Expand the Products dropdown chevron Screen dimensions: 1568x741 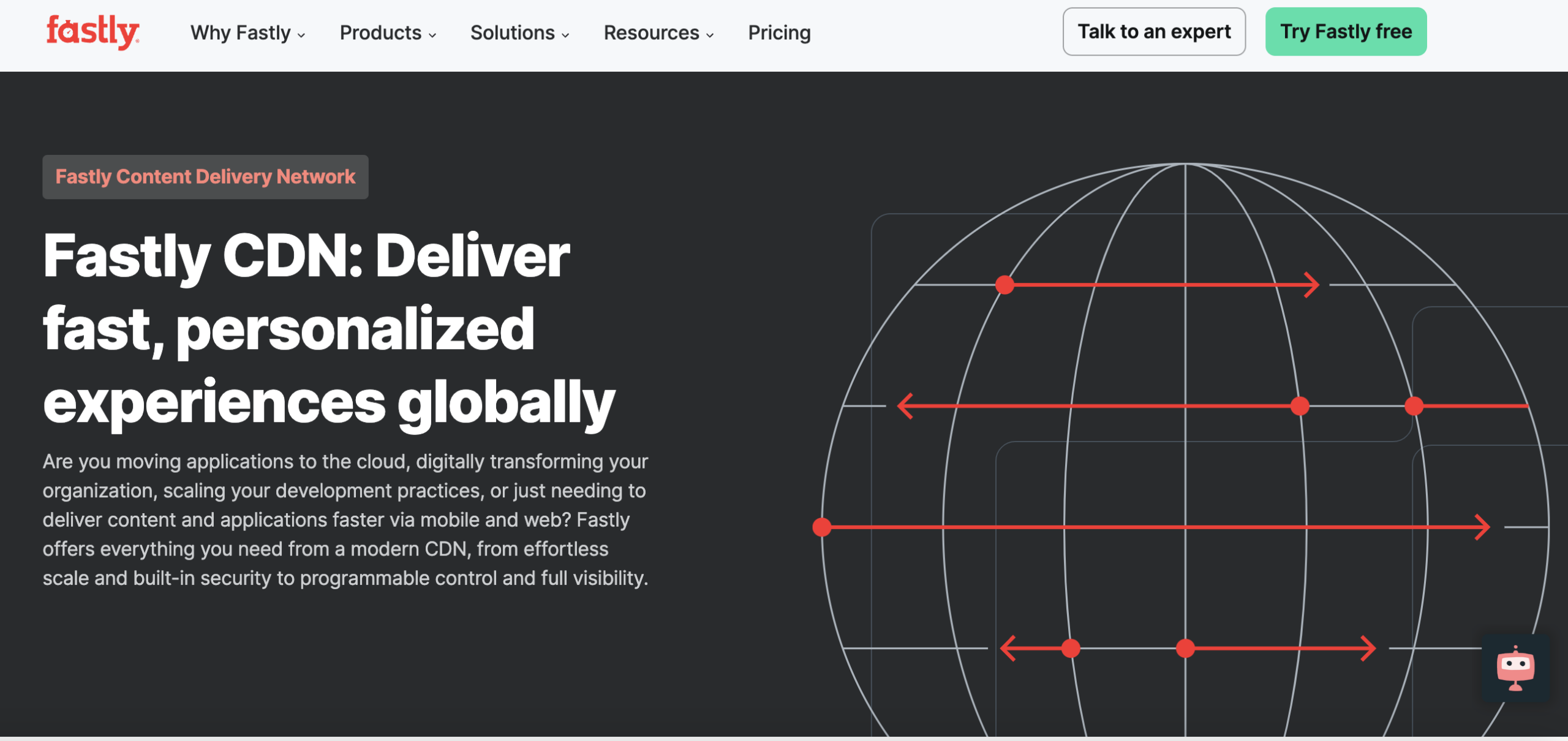tap(432, 36)
